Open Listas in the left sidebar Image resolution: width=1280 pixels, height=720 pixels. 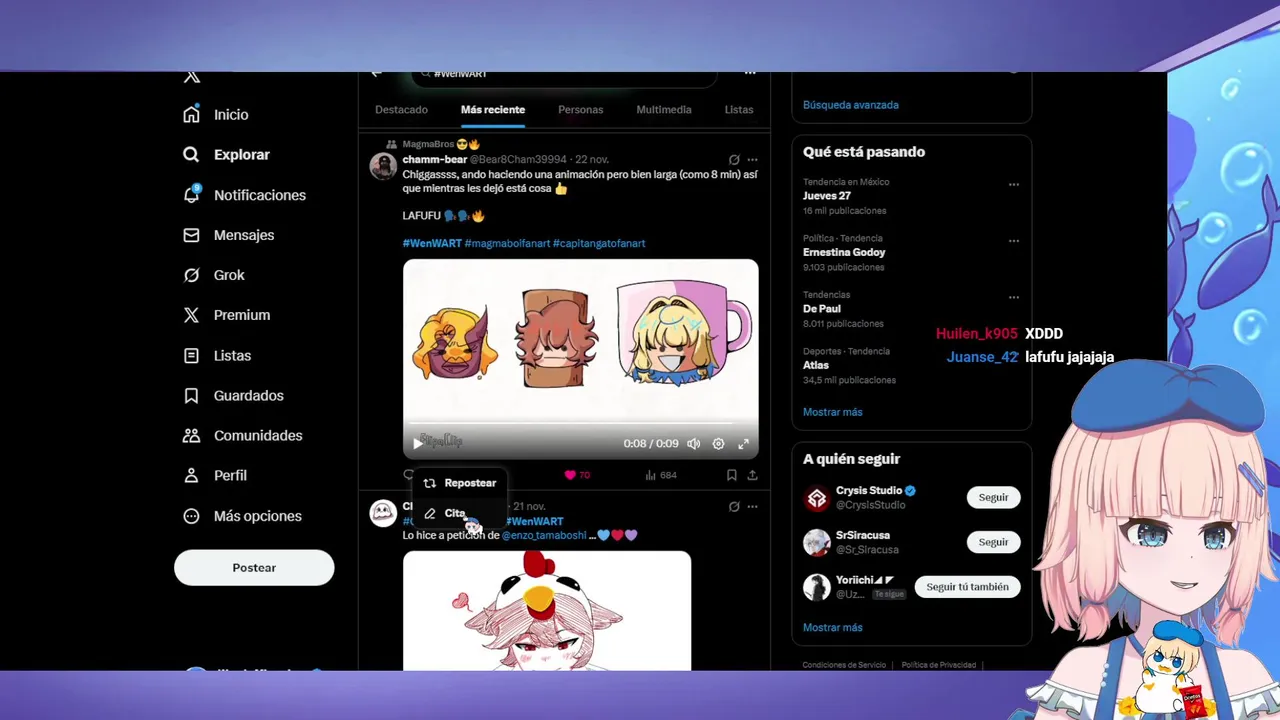coord(217,356)
